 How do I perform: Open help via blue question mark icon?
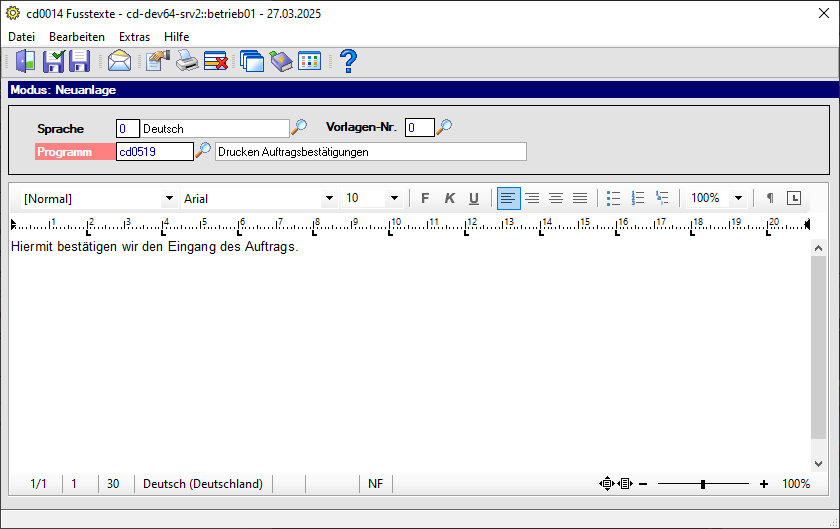tap(349, 61)
